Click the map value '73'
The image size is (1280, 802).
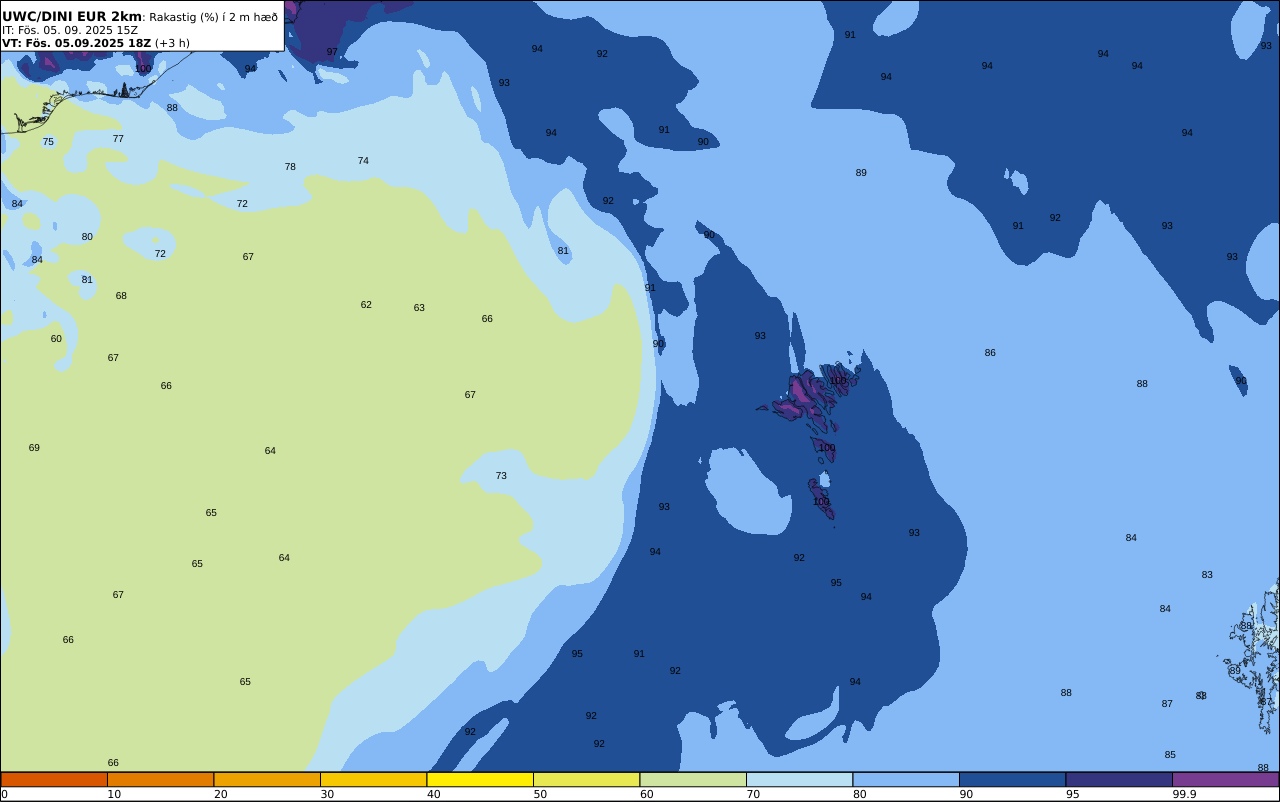click(501, 476)
